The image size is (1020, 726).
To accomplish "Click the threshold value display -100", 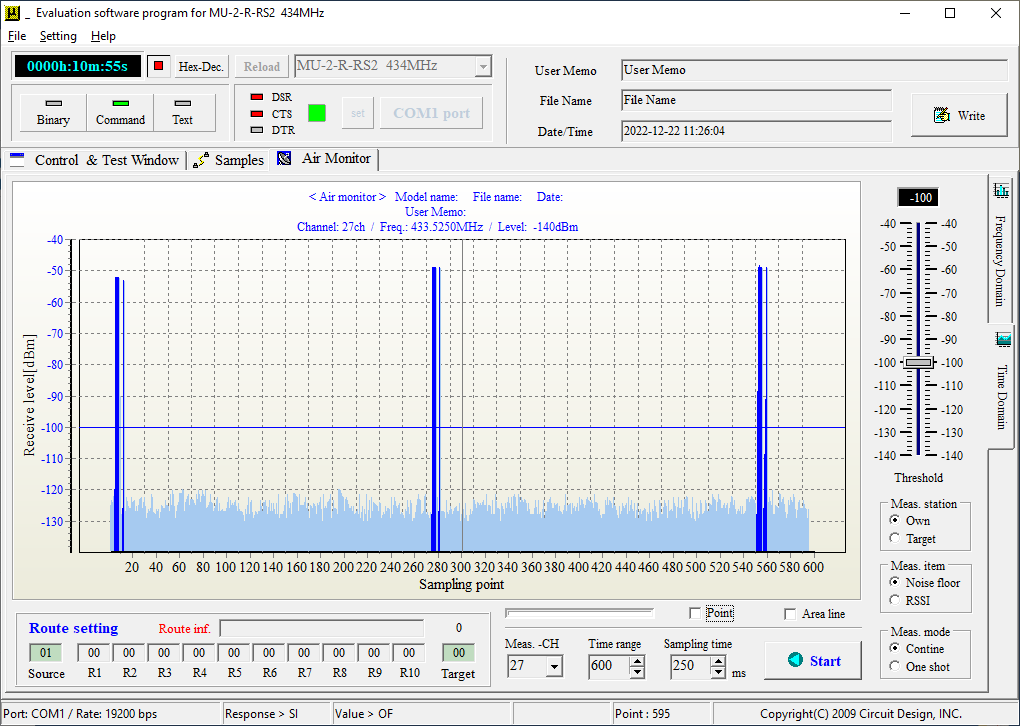I will pos(918,197).
